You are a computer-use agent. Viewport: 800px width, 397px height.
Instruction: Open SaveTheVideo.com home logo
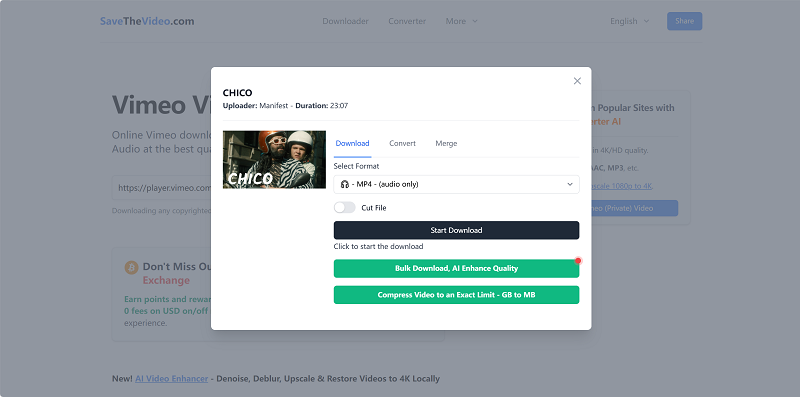(147, 21)
